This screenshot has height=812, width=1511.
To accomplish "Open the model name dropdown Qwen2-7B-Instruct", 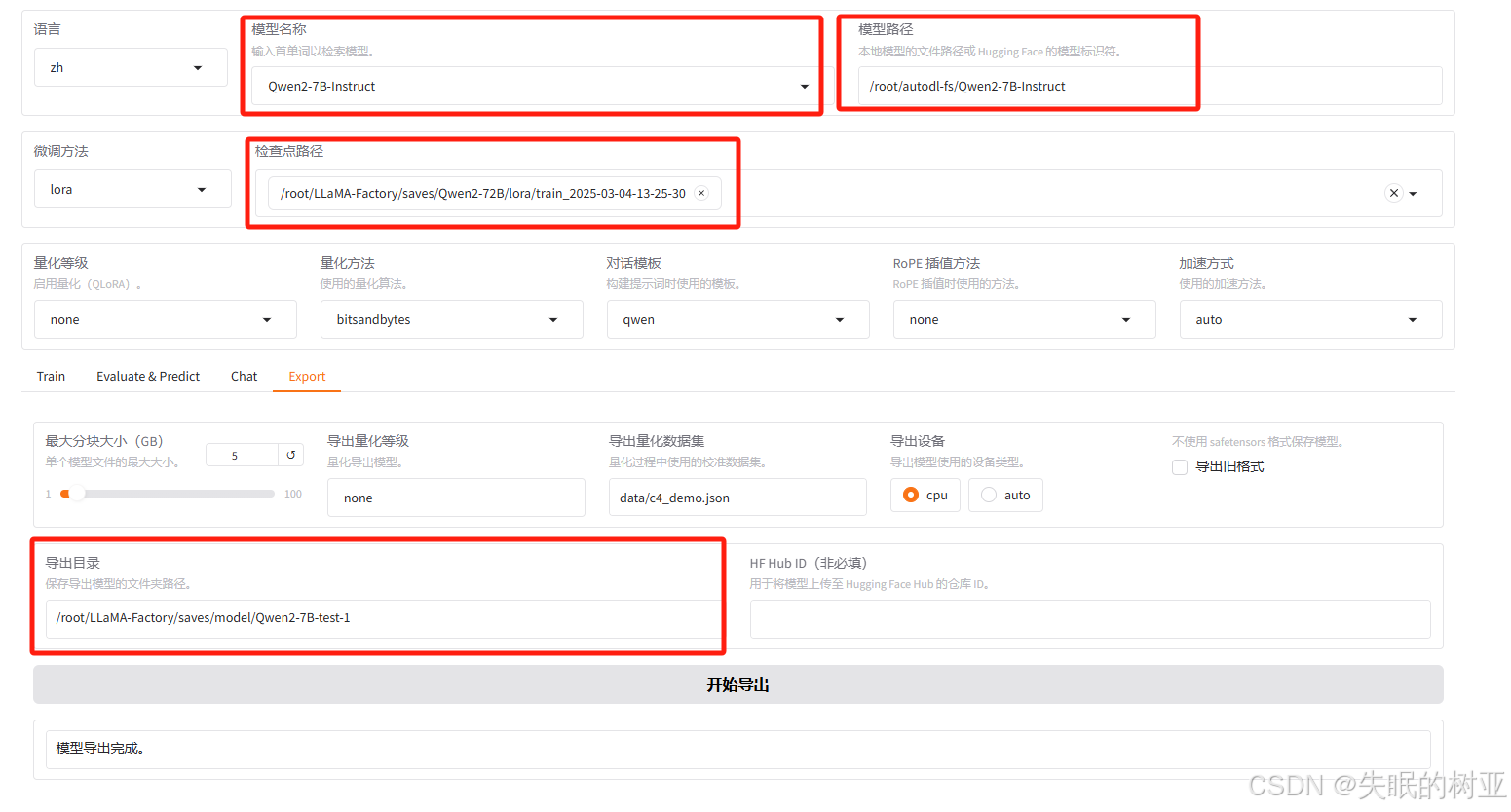I will tap(537, 86).
